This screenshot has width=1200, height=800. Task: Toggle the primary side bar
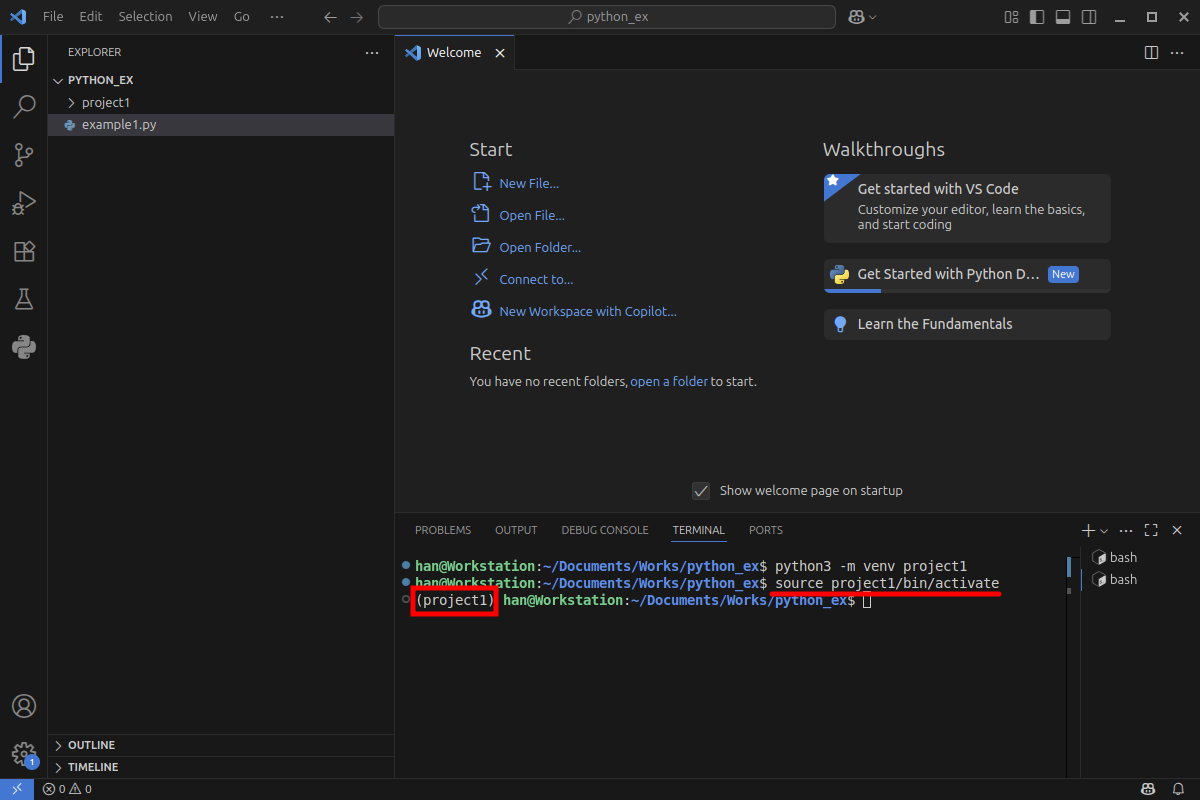[1037, 17]
